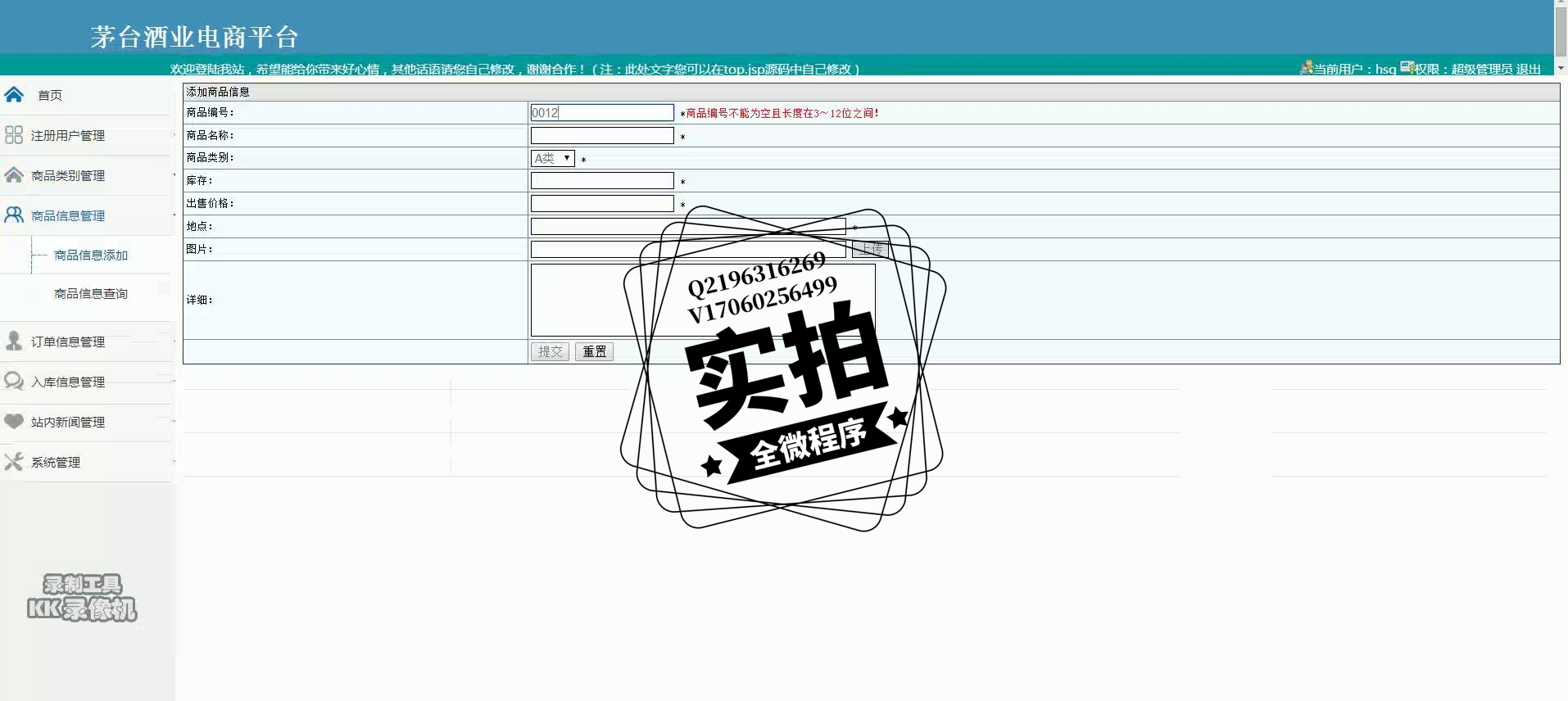Click the red 商品编号不能为空 validation message
Image resolution: width=1568 pixels, height=701 pixels.
[782, 113]
